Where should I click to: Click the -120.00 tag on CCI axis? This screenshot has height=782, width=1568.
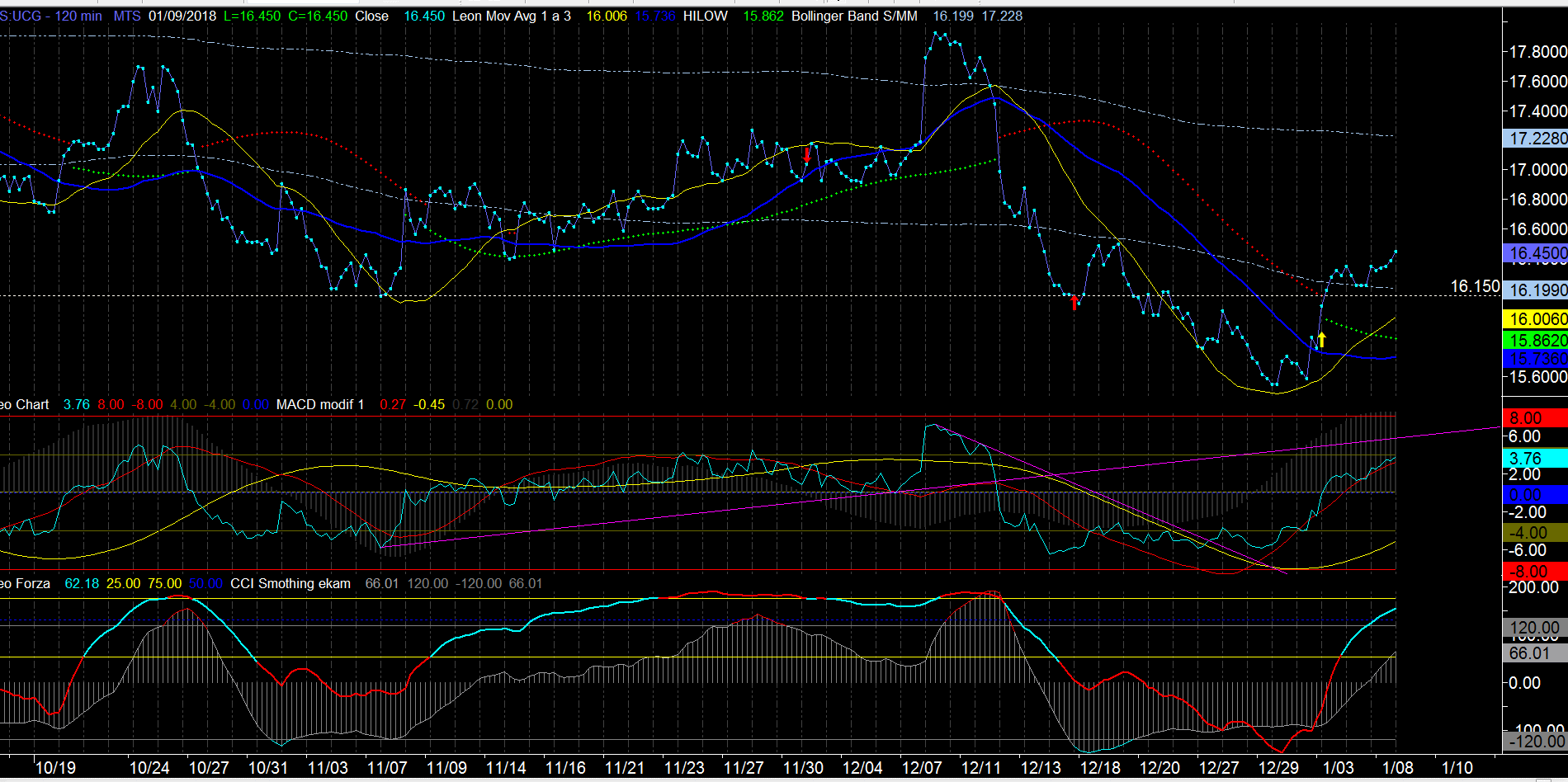(1536, 741)
